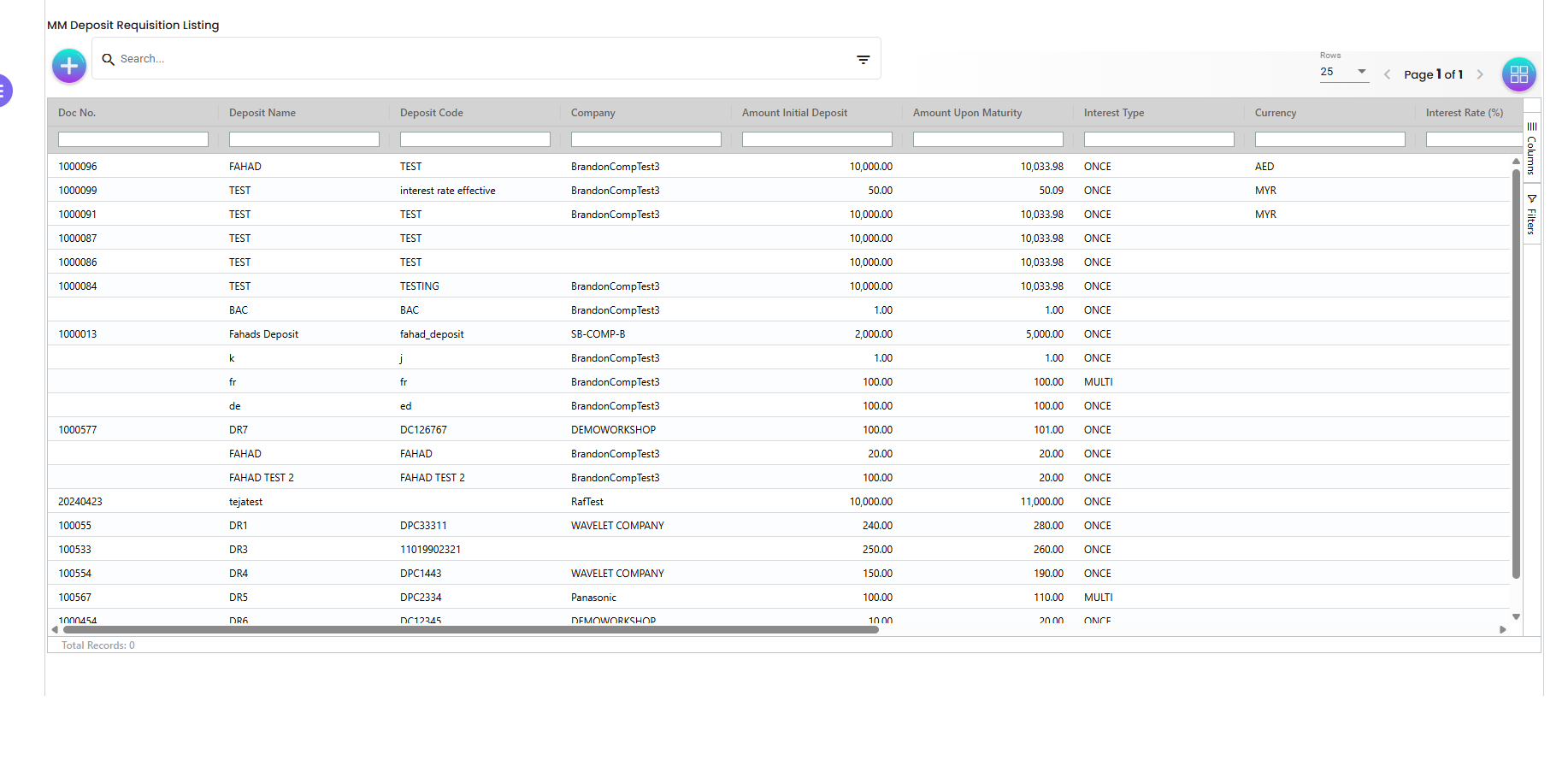The width and height of the screenshot is (1568, 766).
Task: Open the grid layout view button
Action: pyautogui.click(x=1519, y=74)
